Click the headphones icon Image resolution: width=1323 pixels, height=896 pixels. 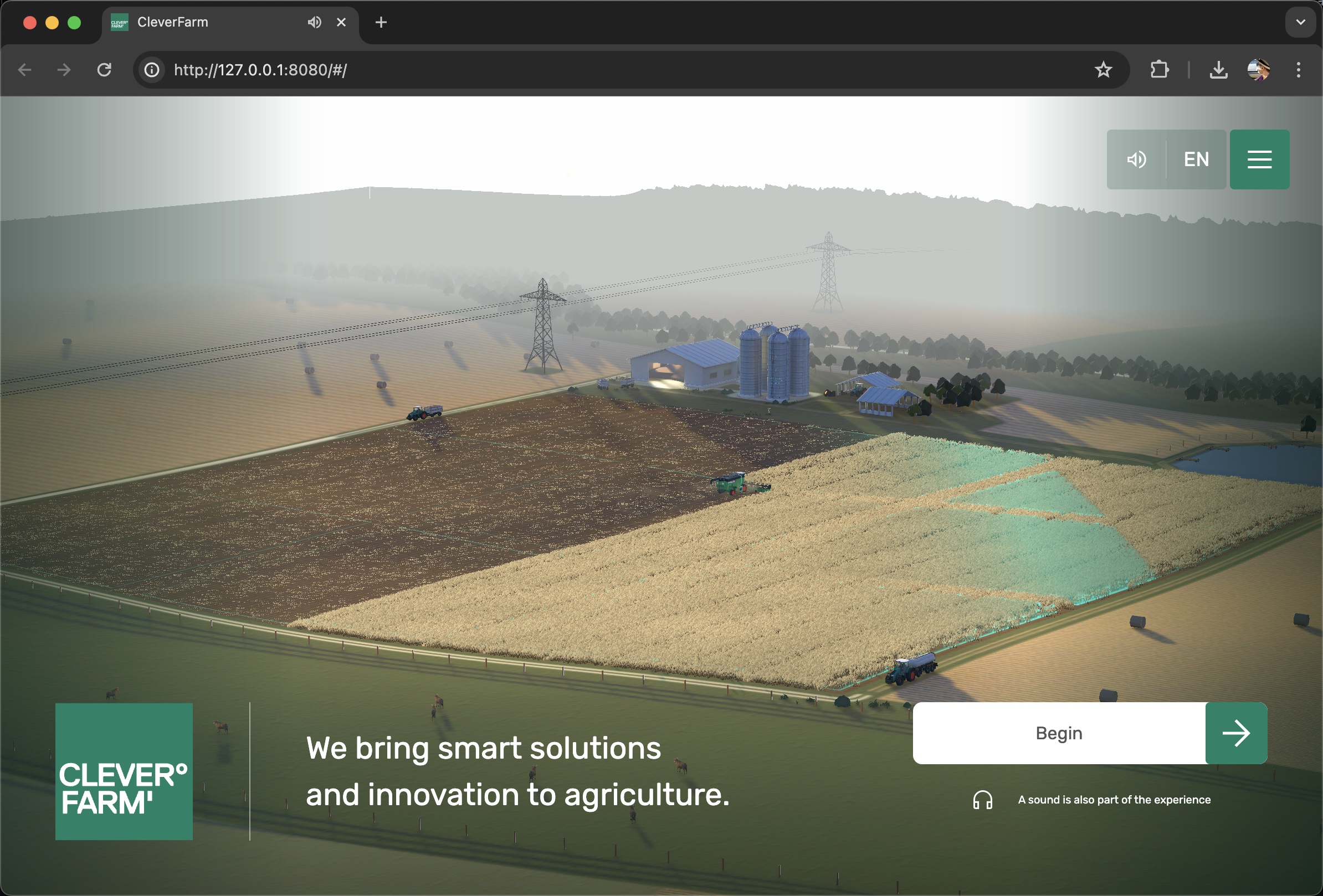click(x=983, y=800)
